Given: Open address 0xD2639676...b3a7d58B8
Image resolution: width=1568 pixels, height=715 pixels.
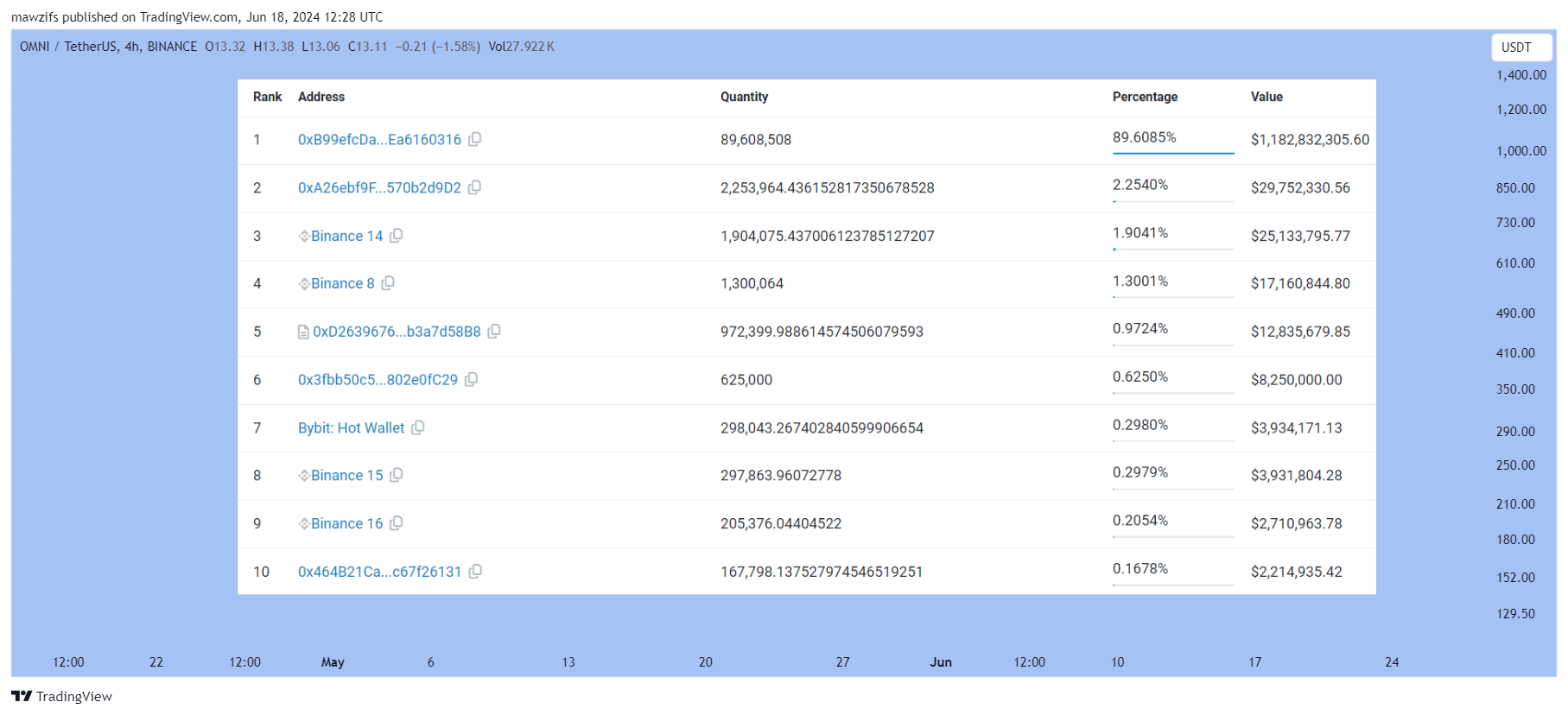Looking at the screenshot, I should (397, 332).
